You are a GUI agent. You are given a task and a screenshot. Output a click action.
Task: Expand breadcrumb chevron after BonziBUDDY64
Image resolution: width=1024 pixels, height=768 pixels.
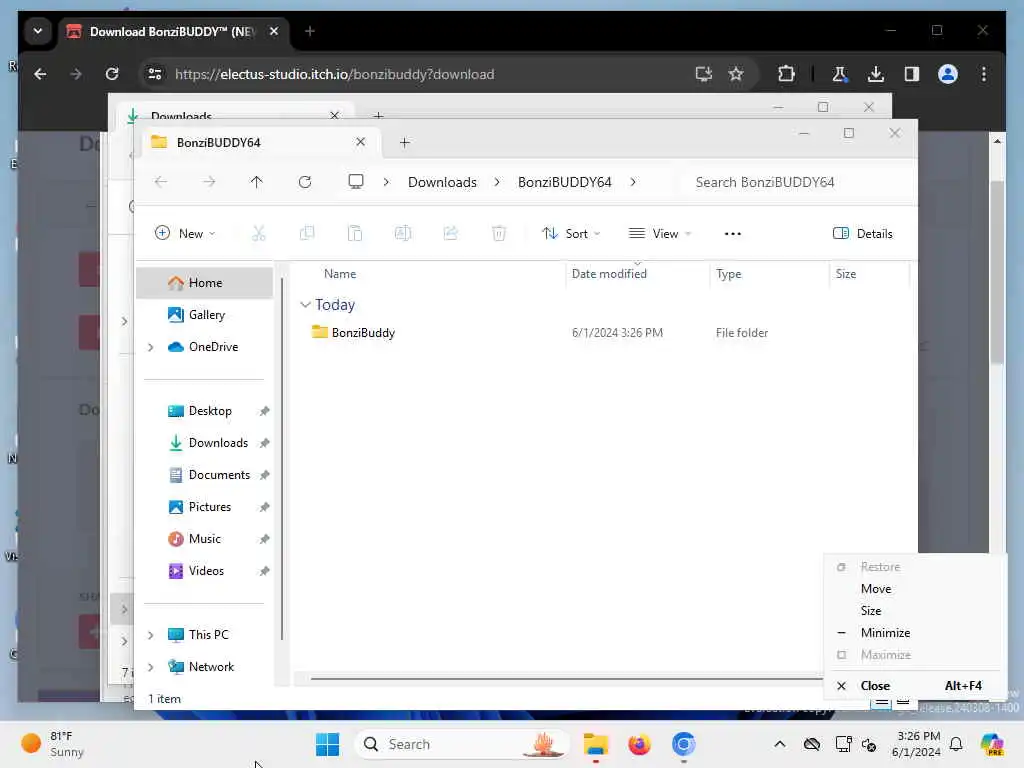(633, 182)
